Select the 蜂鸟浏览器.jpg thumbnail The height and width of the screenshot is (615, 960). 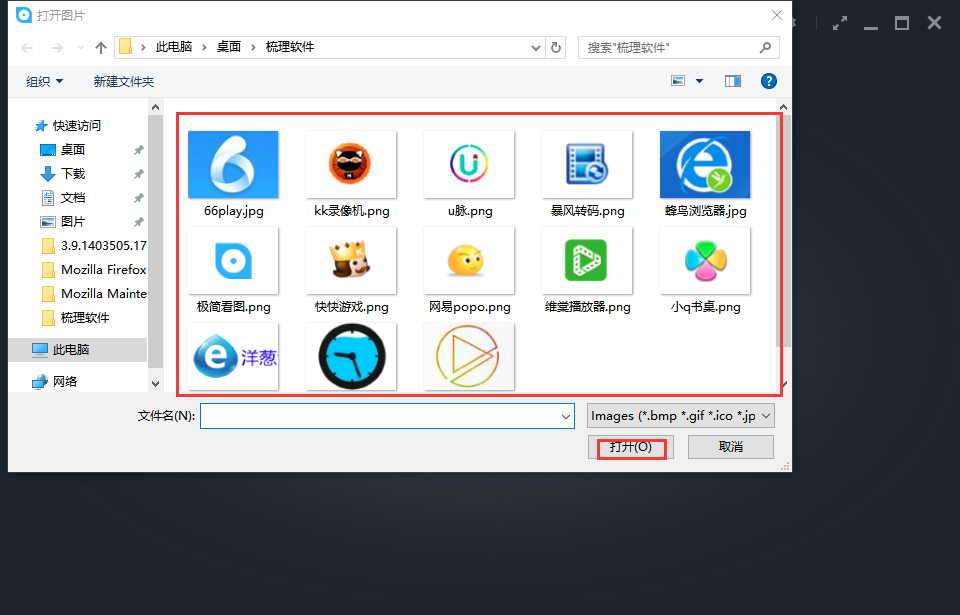click(x=705, y=164)
